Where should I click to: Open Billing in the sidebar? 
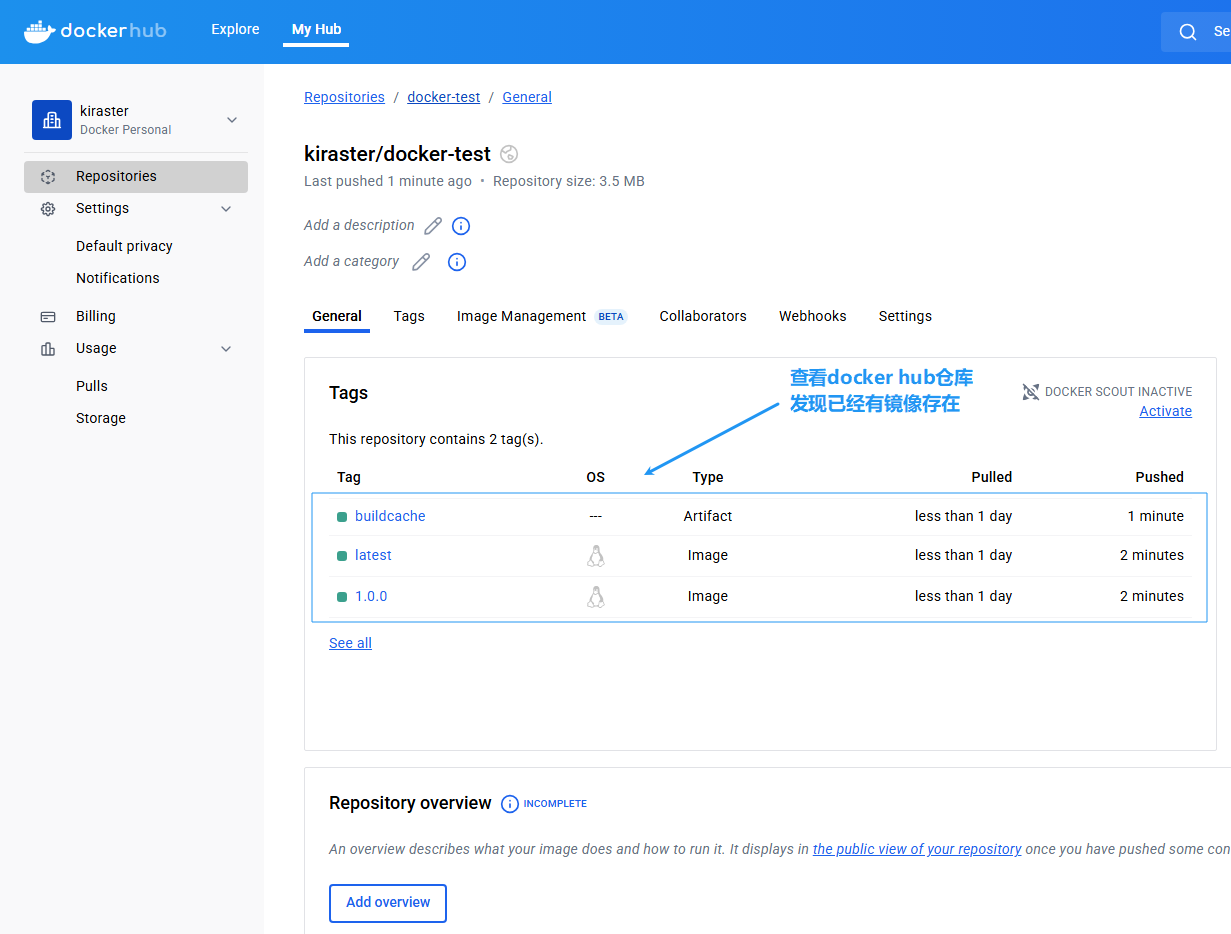point(96,316)
